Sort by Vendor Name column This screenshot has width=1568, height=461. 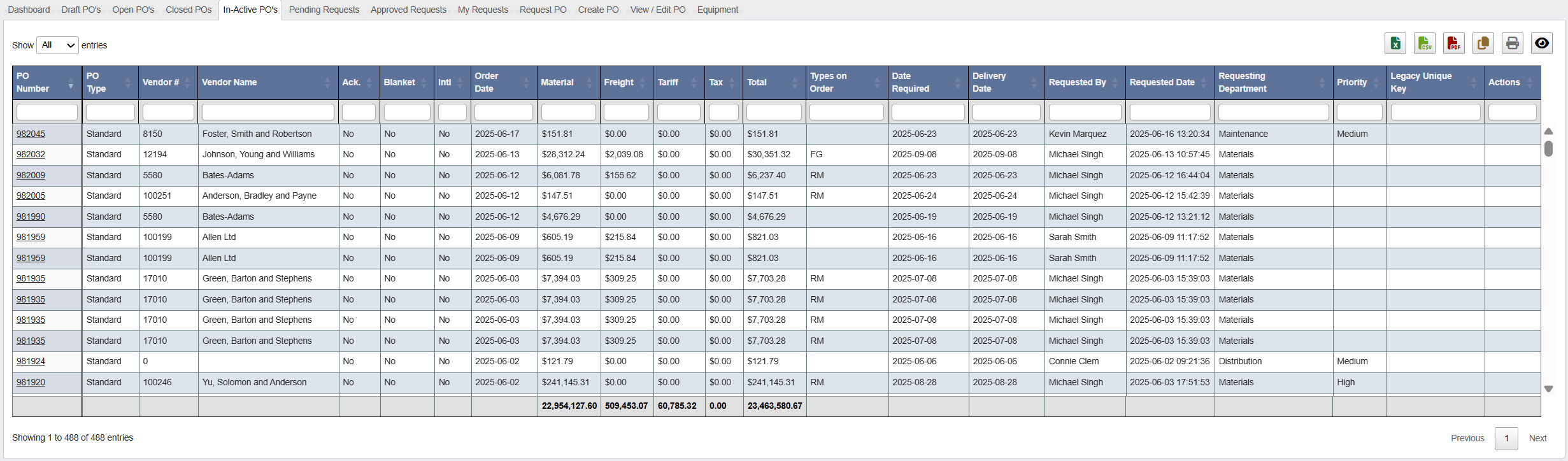[x=268, y=82]
